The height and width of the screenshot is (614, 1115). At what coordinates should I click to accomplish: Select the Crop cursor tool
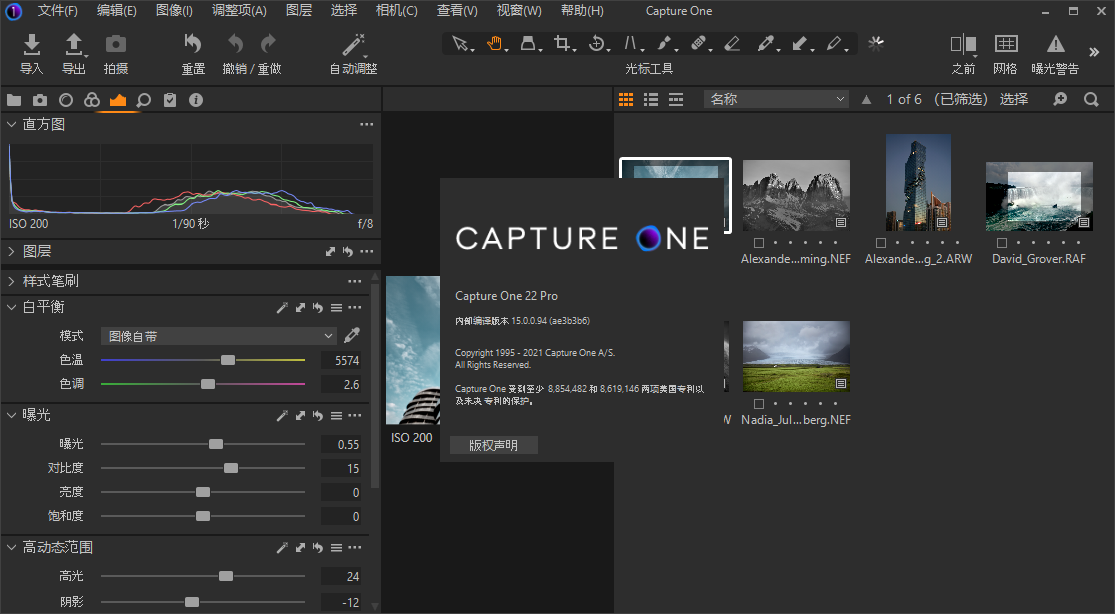(x=562, y=44)
